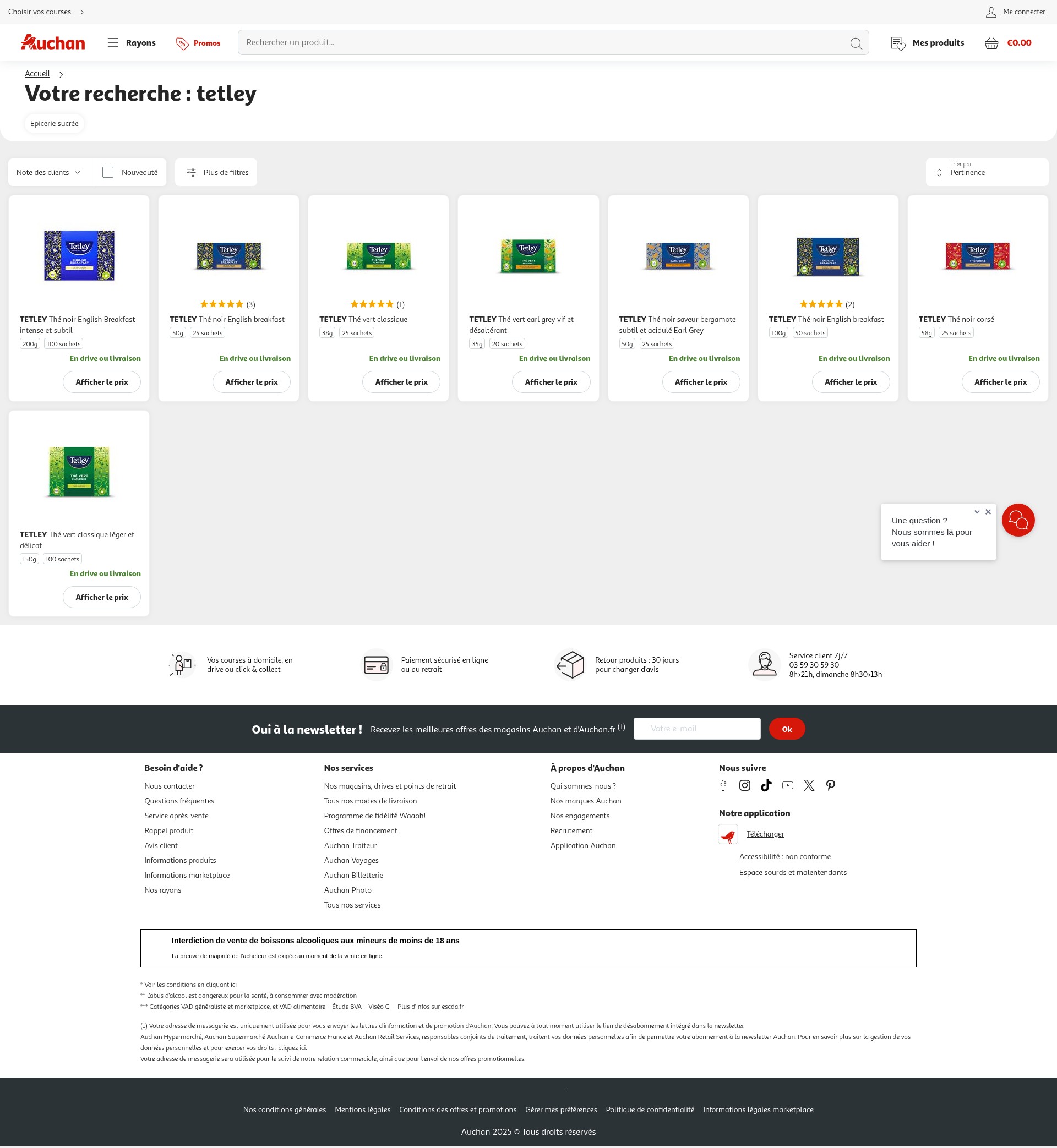Open the Promos tag icon
The width and height of the screenshot is (1057, 1148).
[182, 43]
